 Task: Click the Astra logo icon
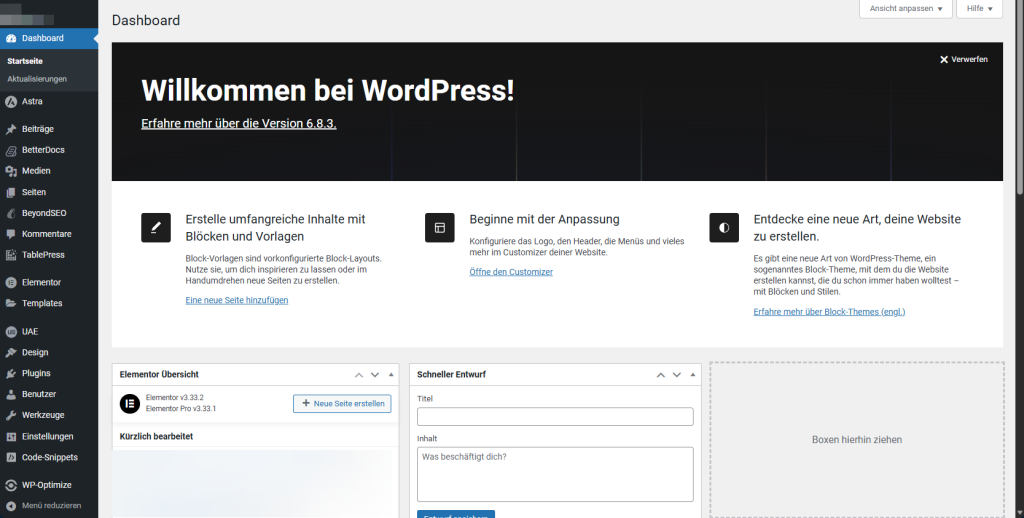(x=11, y=102)
